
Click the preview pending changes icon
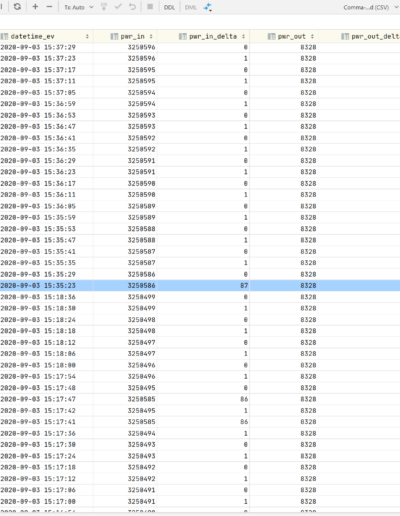coord(104,7)
